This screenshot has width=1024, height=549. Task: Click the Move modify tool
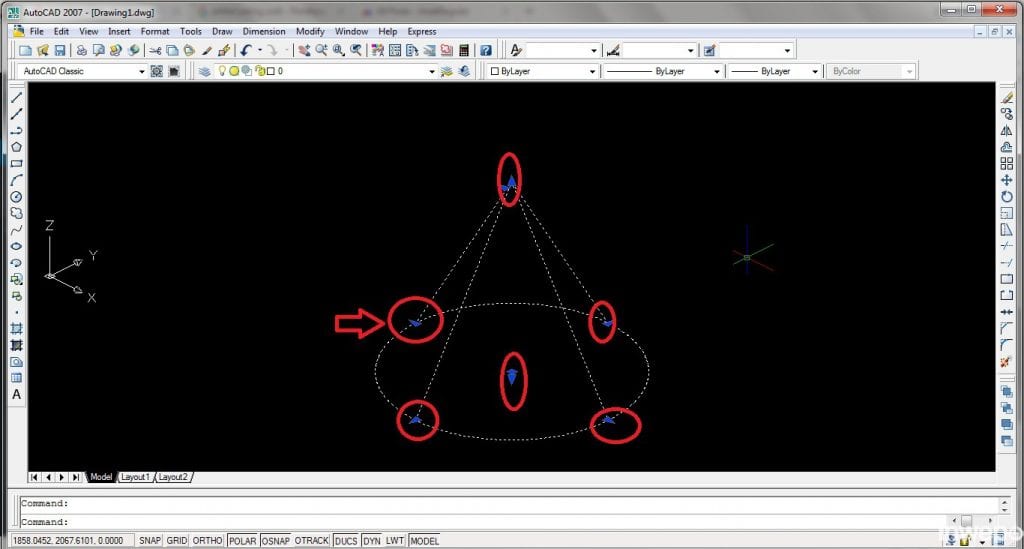click(x=1006, y=180)
